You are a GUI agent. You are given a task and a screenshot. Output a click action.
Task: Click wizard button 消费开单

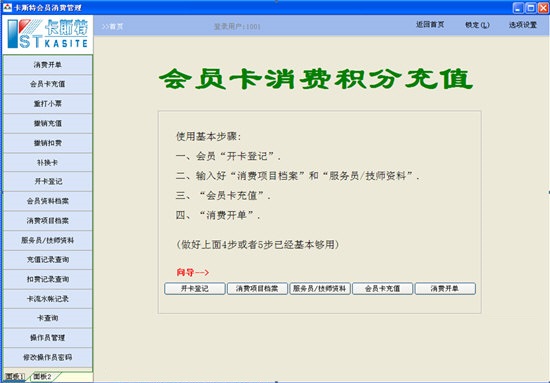point(445,289)
